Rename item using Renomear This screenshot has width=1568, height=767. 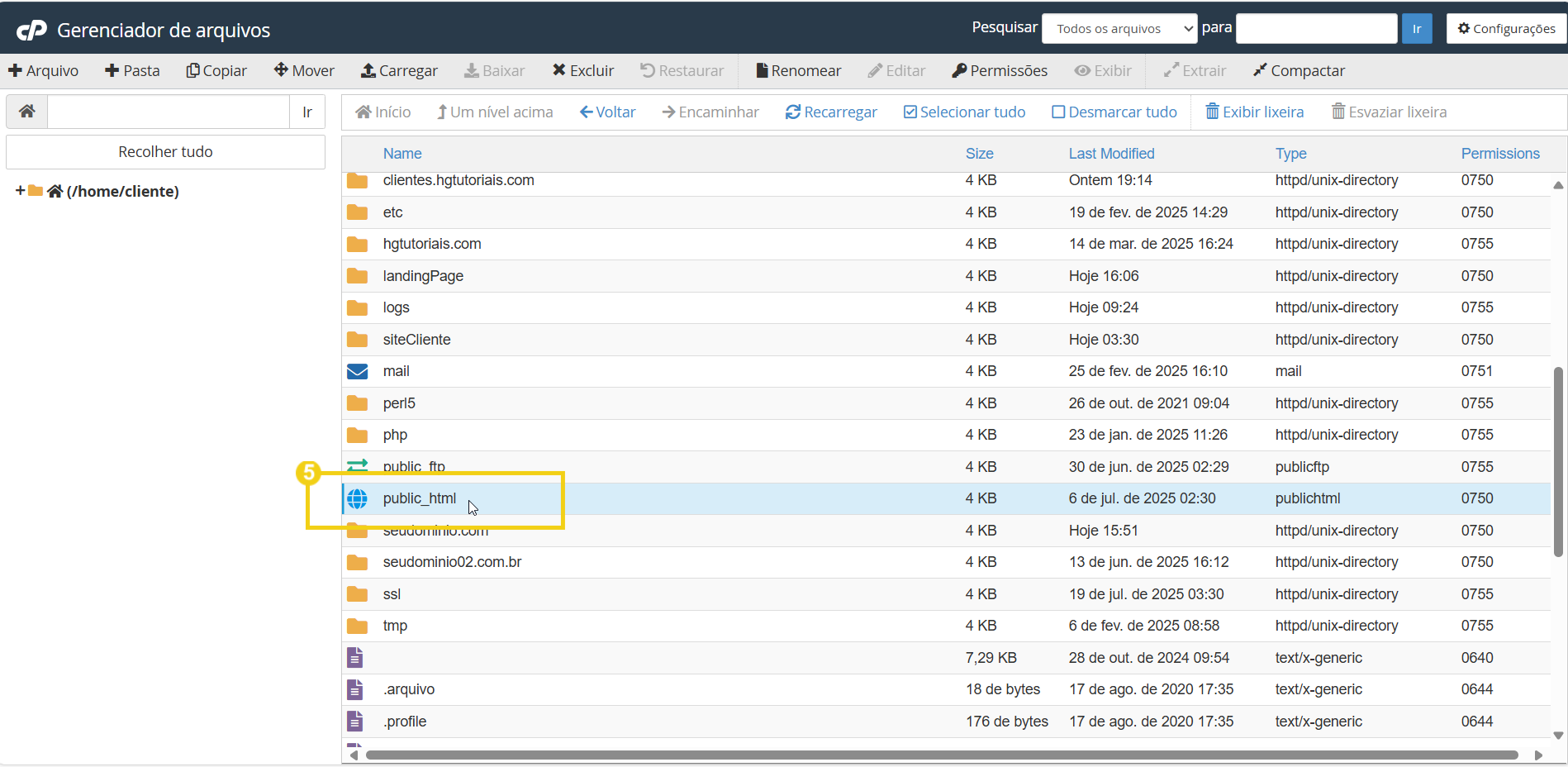[798, 71]
